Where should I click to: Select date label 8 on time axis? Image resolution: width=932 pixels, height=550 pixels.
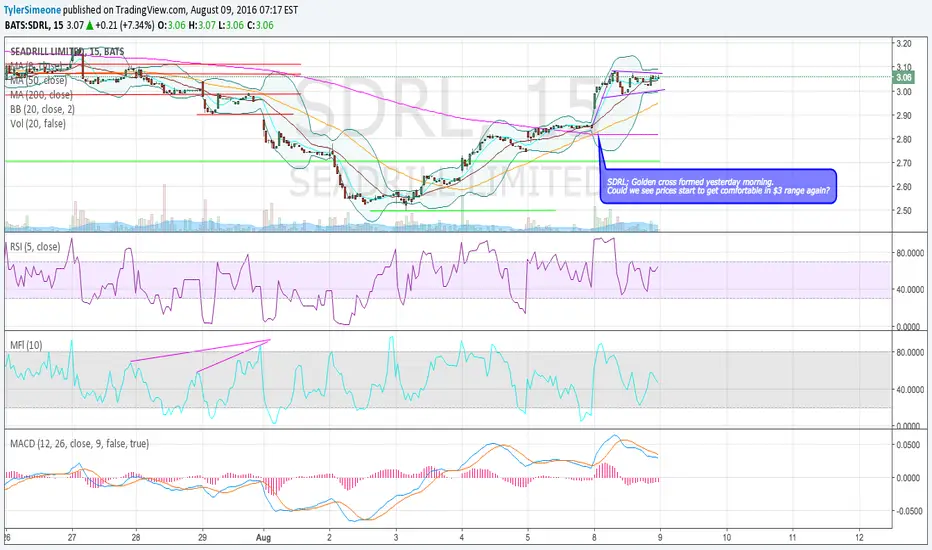pos(594,538)
